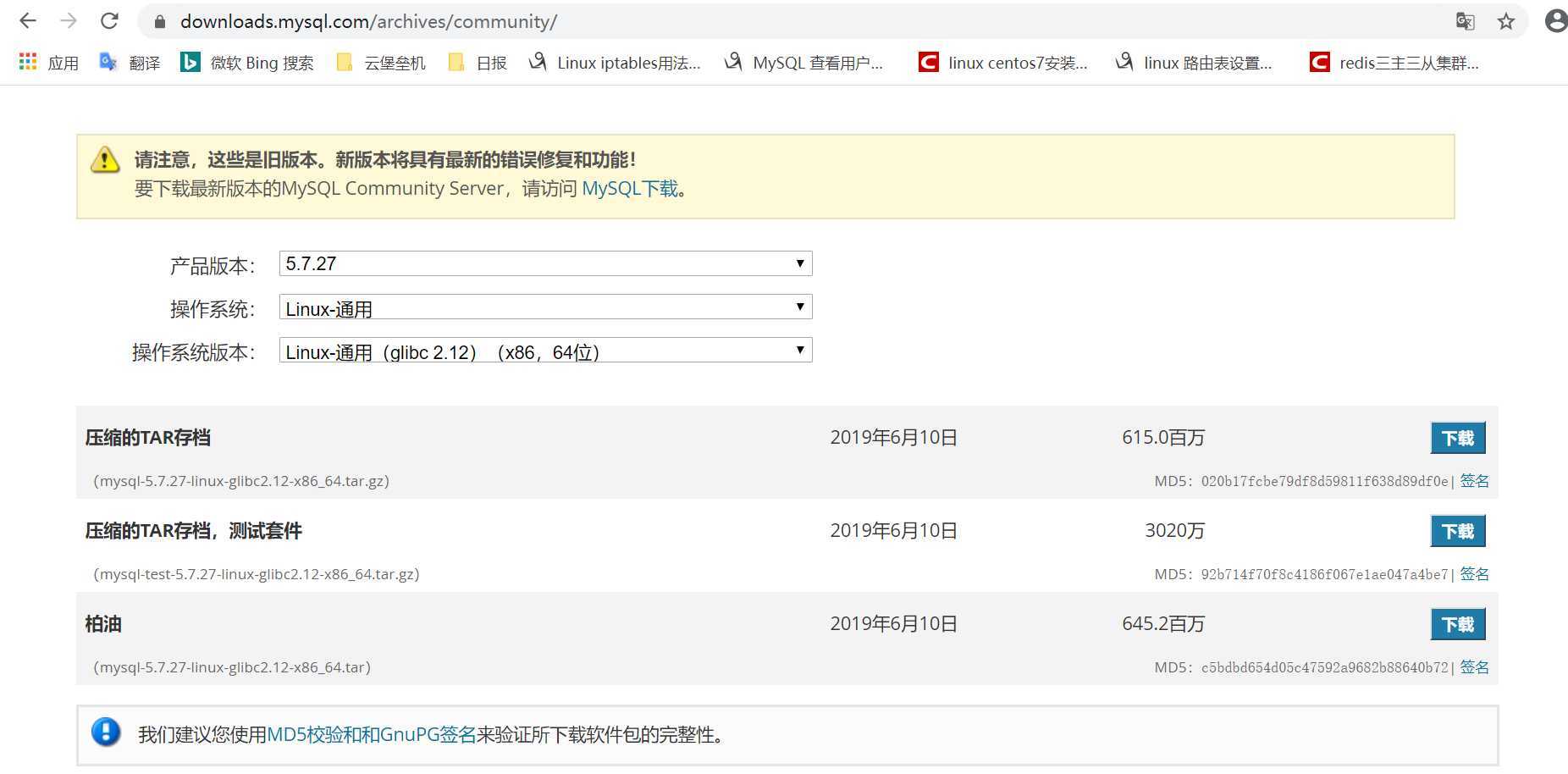The width and height of the screenshot is (1568, 774).
Task: Click the address bar URL
Action: click(368, 22)
